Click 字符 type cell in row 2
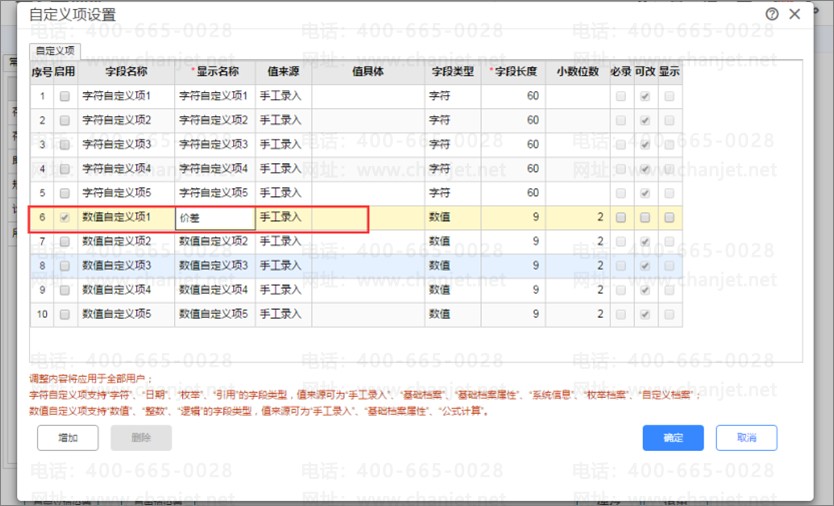This screenshot has width=834, height=506. [x=453, y=120]
